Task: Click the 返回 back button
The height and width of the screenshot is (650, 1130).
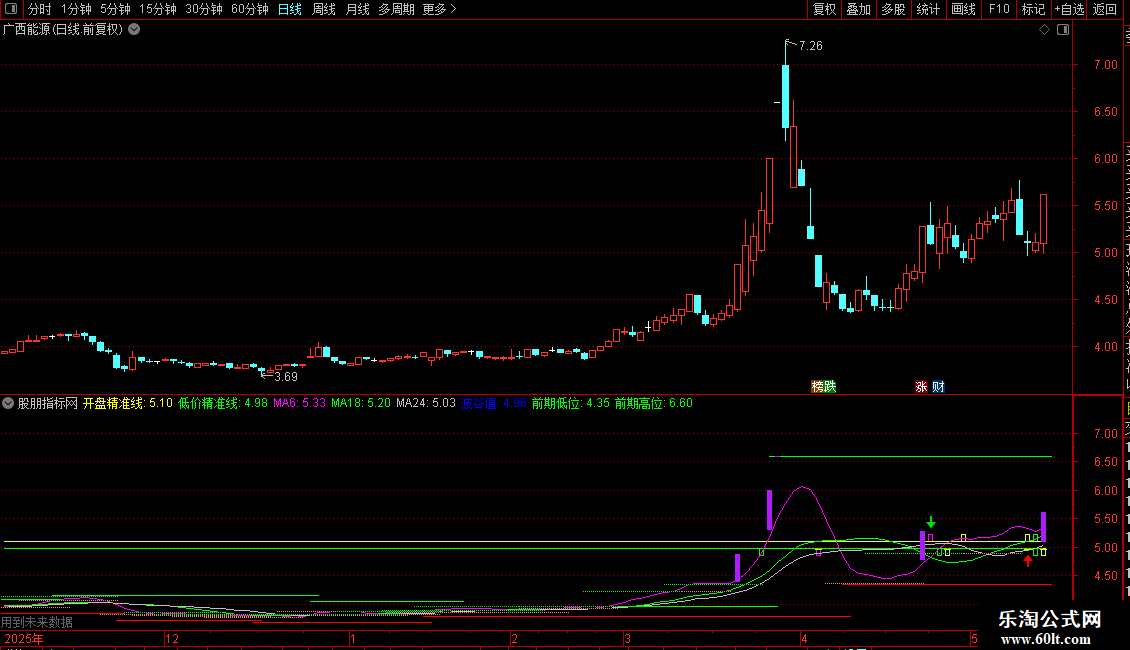Action: 1105,9
